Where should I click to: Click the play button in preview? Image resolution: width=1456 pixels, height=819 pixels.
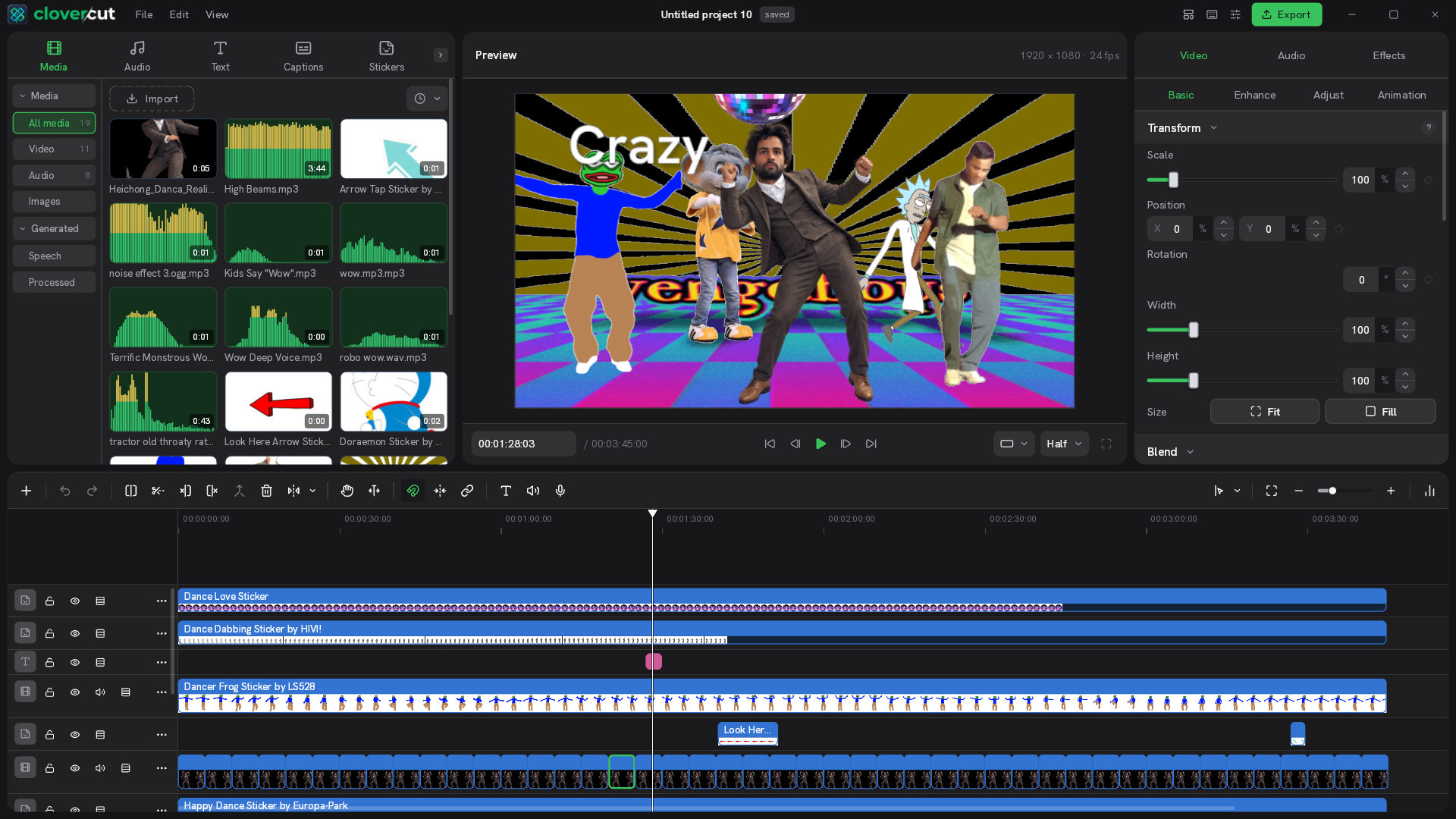coord(821,444)
